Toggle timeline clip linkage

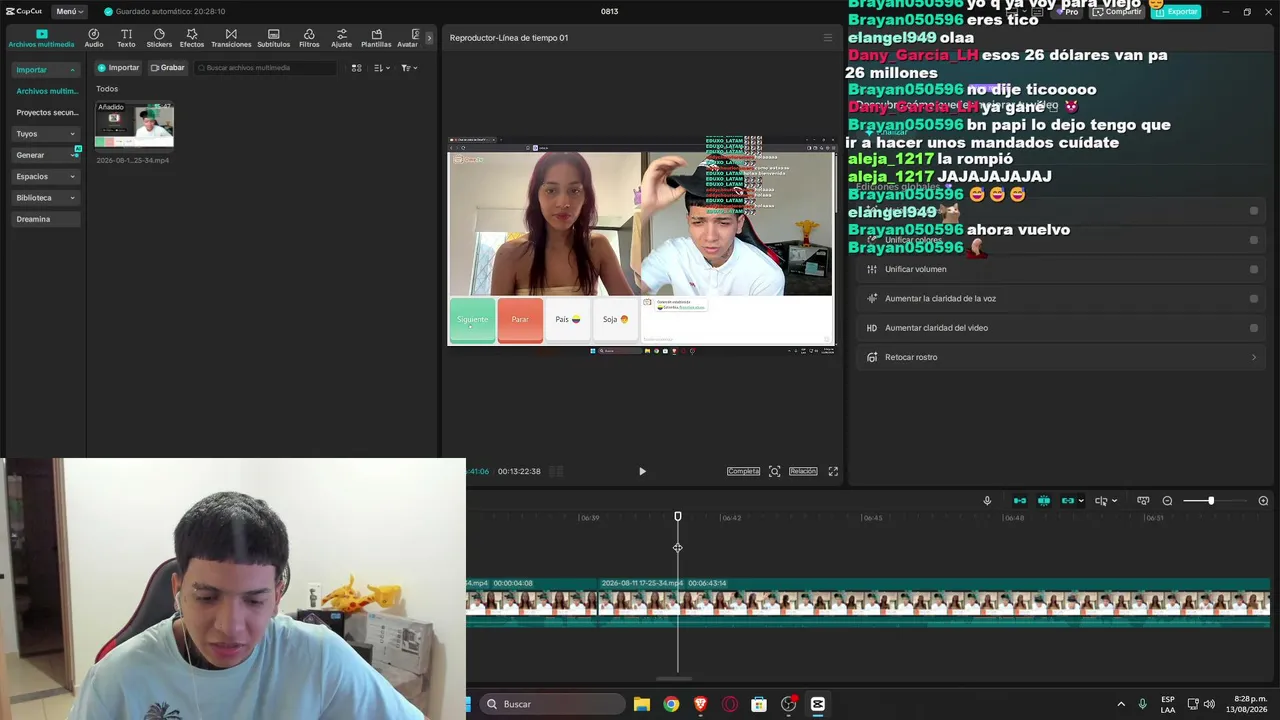[x=1067, y=501]
